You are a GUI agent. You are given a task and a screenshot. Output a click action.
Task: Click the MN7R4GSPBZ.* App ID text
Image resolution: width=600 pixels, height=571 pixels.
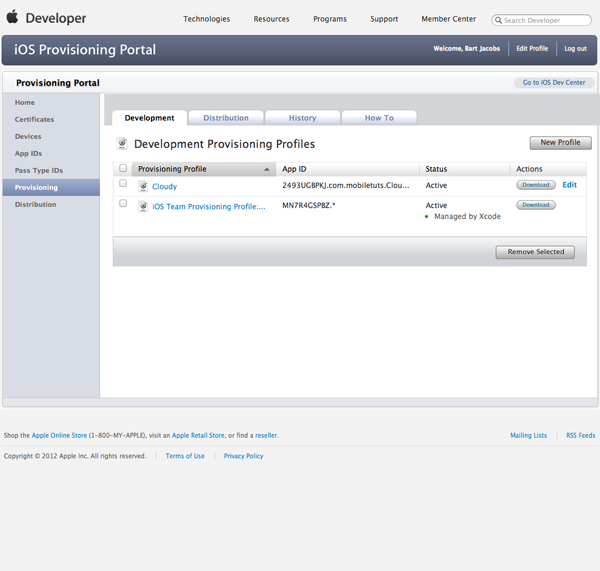coord(308,206)
